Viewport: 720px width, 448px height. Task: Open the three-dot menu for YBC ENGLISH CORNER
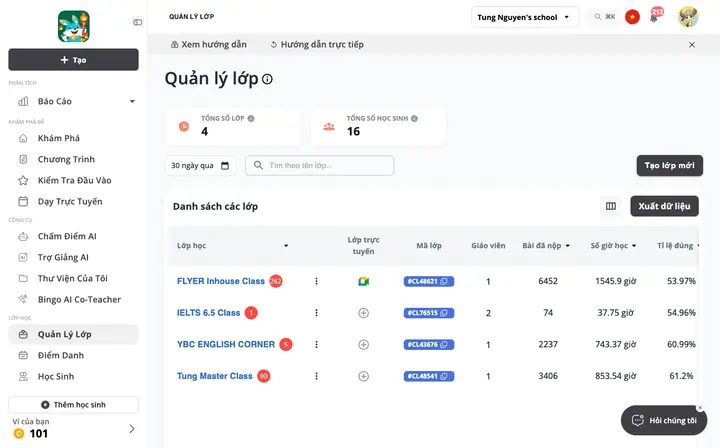tap(316, 344)
